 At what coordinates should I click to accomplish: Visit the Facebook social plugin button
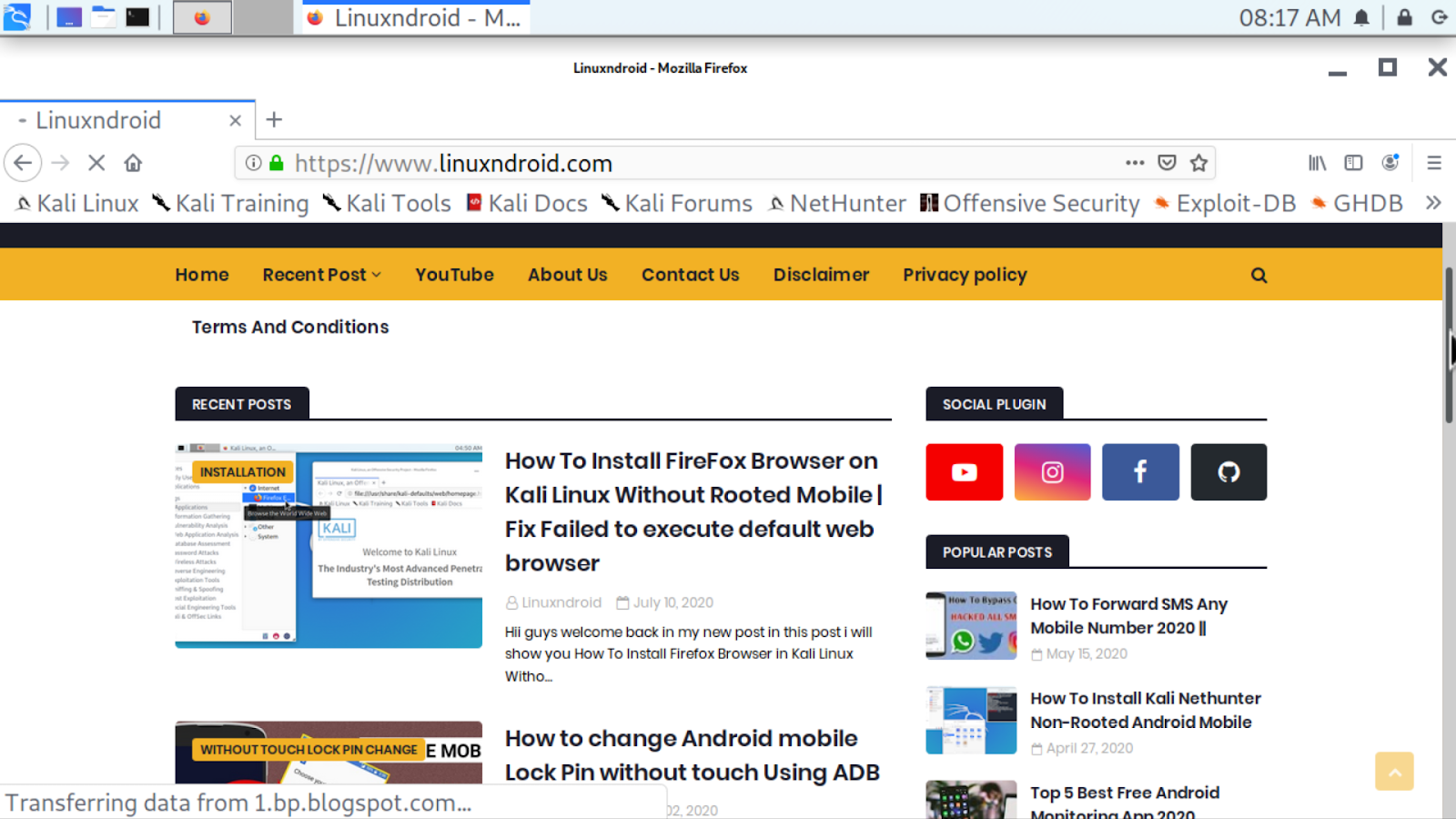pos(1140,472)
